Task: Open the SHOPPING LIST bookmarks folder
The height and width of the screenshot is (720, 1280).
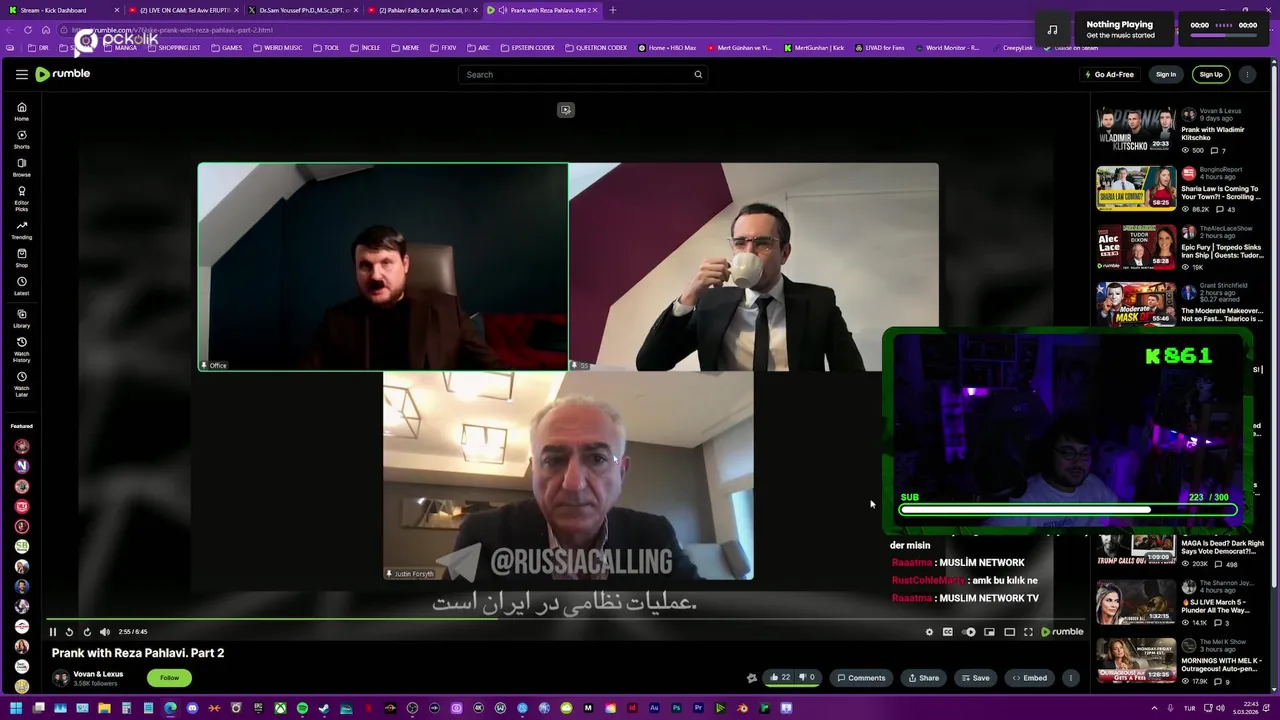Action: tap(173, 48)
